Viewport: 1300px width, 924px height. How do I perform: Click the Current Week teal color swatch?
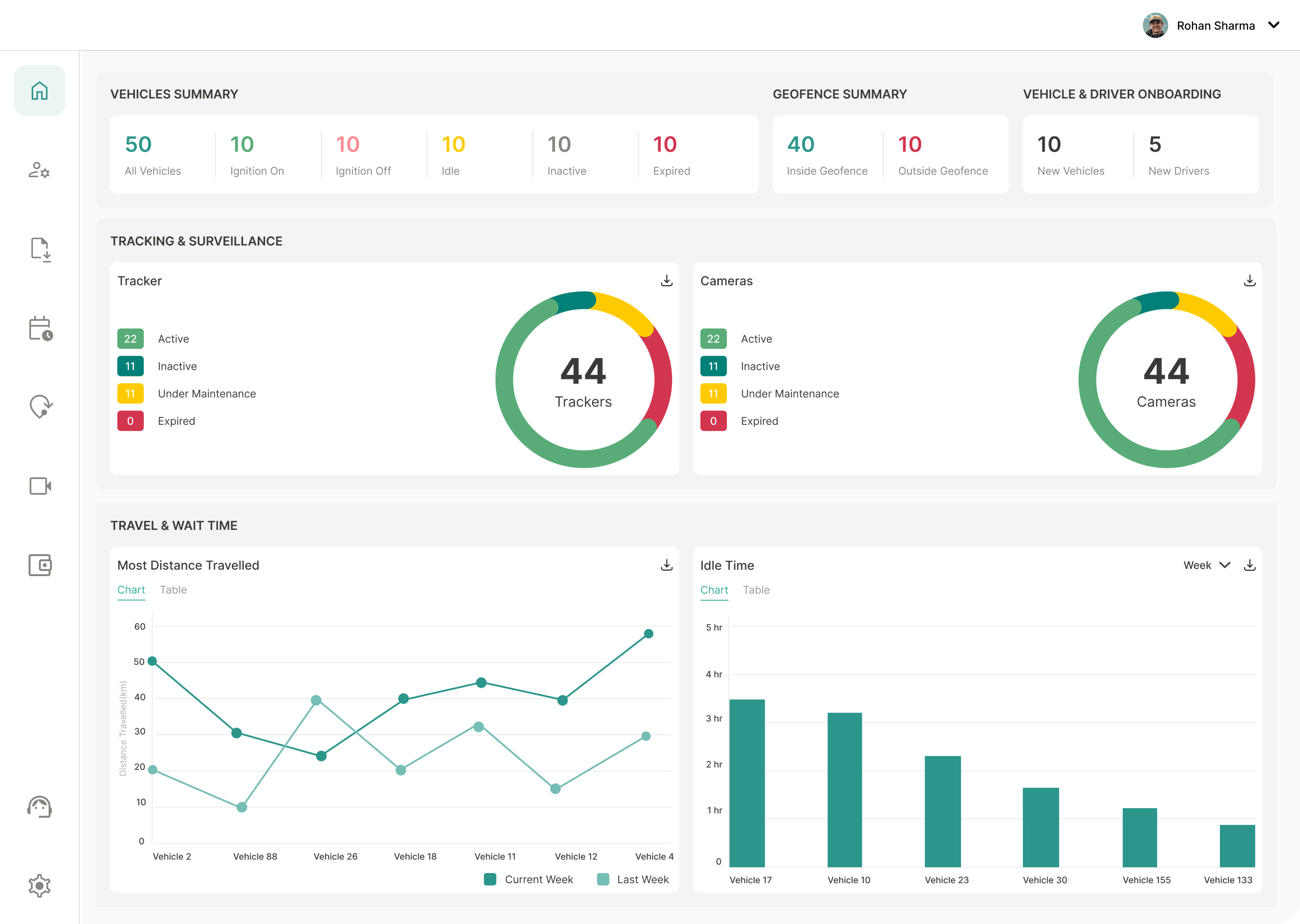(490, 879)
